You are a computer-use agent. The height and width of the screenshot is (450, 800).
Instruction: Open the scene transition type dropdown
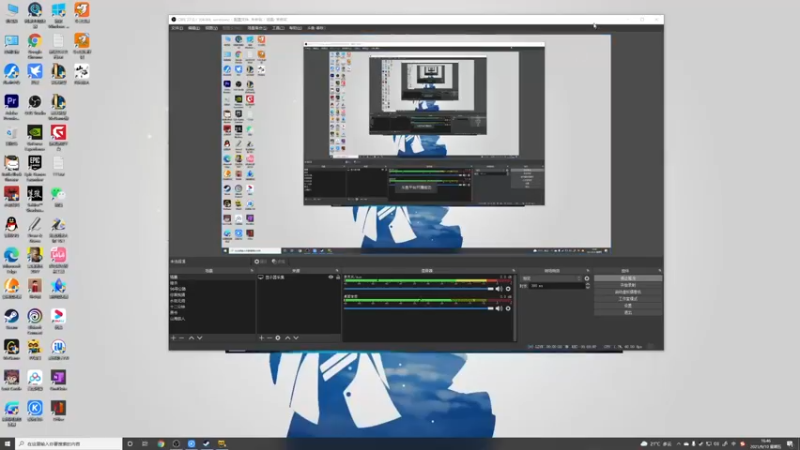(x=551, y=279)
